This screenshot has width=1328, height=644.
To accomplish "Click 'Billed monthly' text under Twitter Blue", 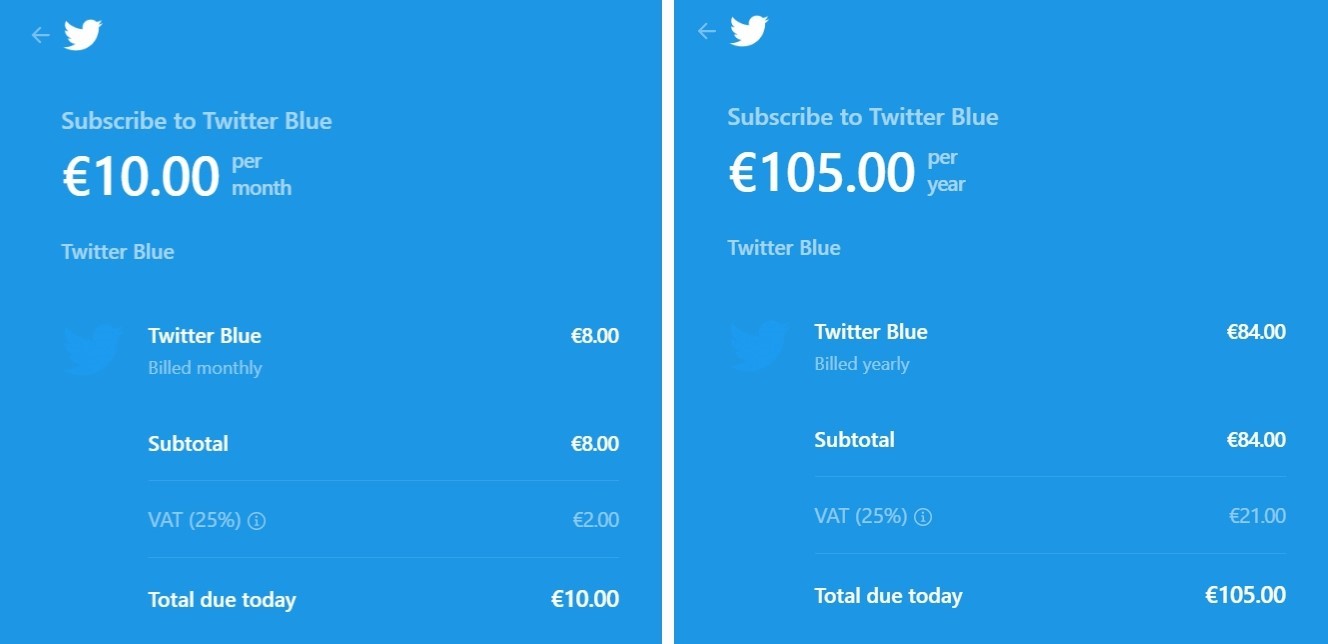I will pyautogui.click(x=205, y=368).
